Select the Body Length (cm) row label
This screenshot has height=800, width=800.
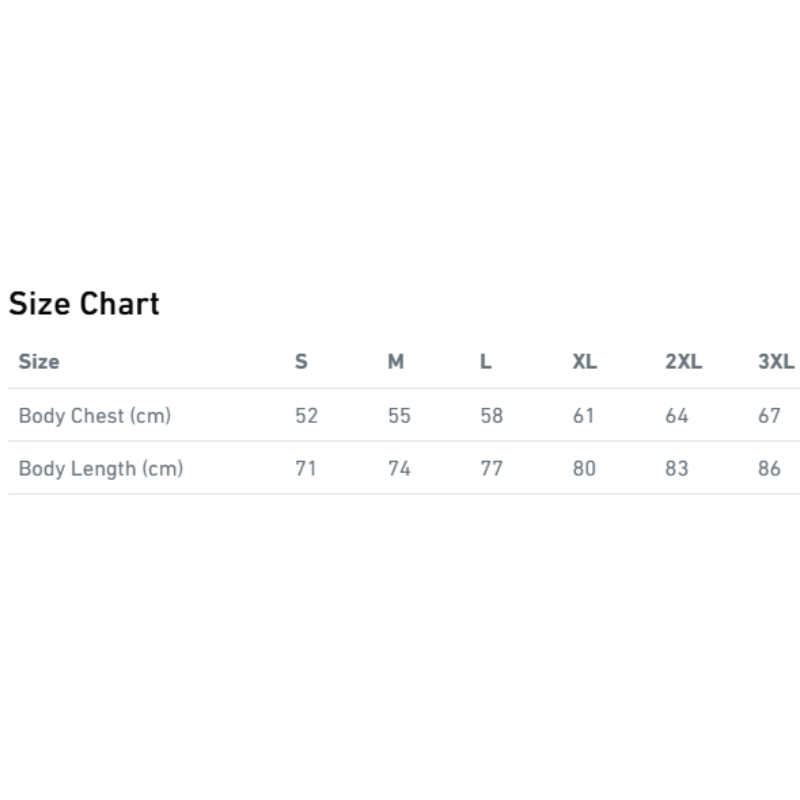point(101,467)
